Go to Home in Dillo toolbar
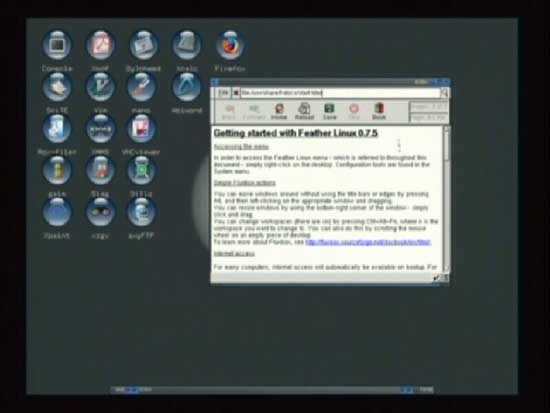The image size is (550, 413). (279, 112)
